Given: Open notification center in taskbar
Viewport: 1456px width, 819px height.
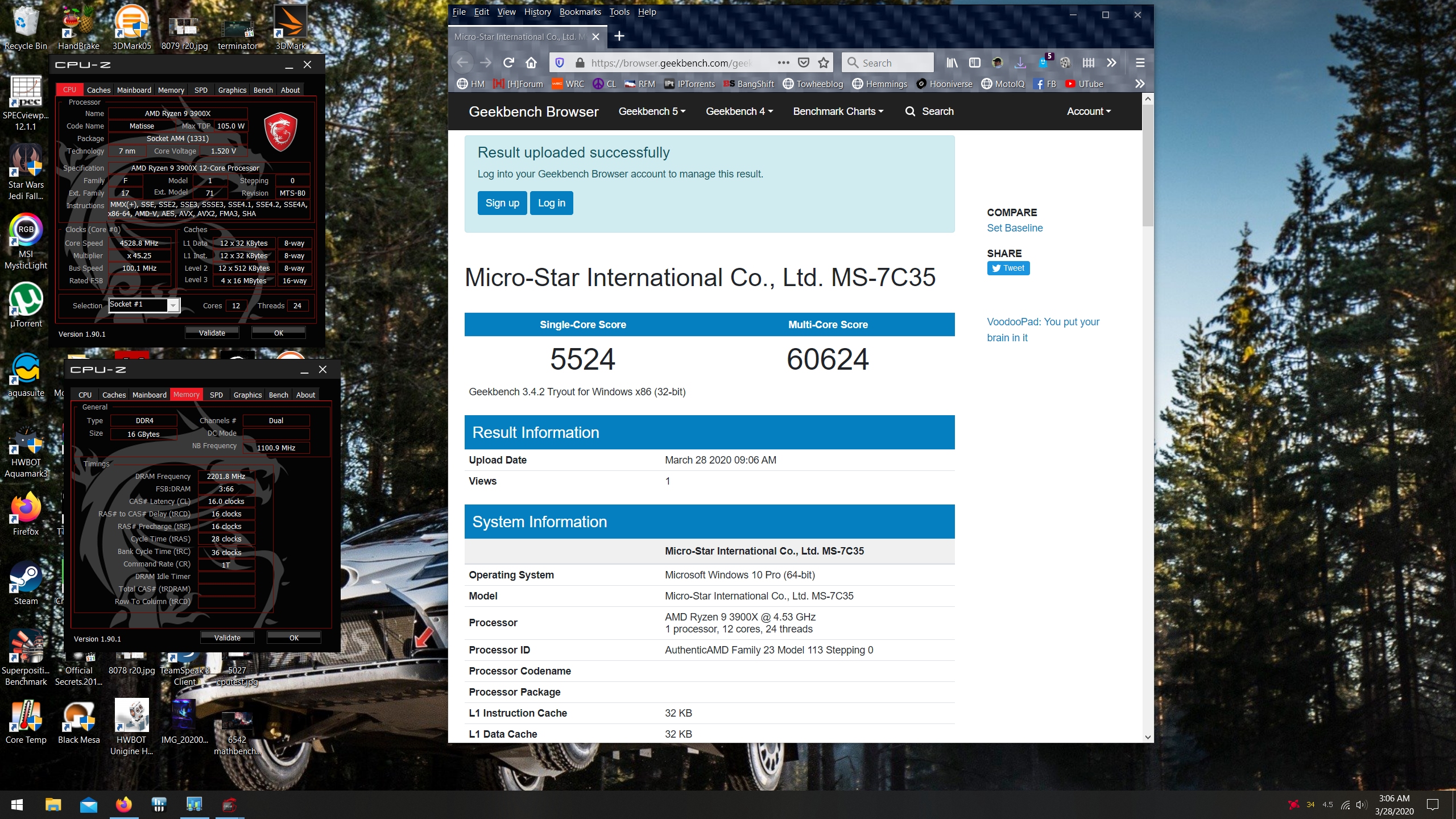Looking at the screenshot, I should point(1433,805).
